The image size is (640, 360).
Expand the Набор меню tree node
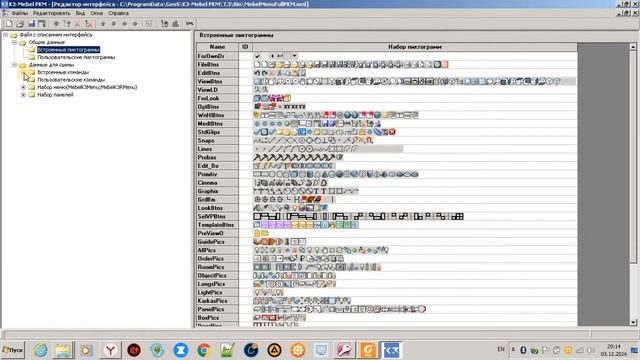click(23, 87)
